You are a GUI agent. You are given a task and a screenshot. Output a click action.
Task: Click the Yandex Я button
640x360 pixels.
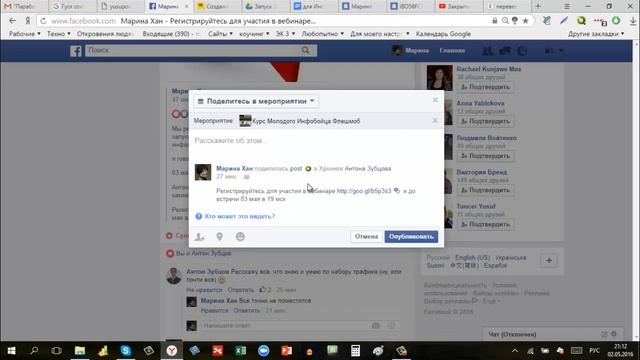28,20
